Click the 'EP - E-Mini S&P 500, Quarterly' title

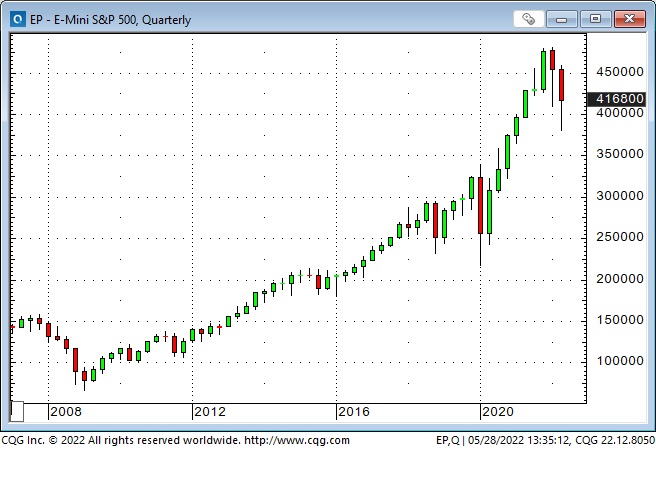(x=110, y=20)
